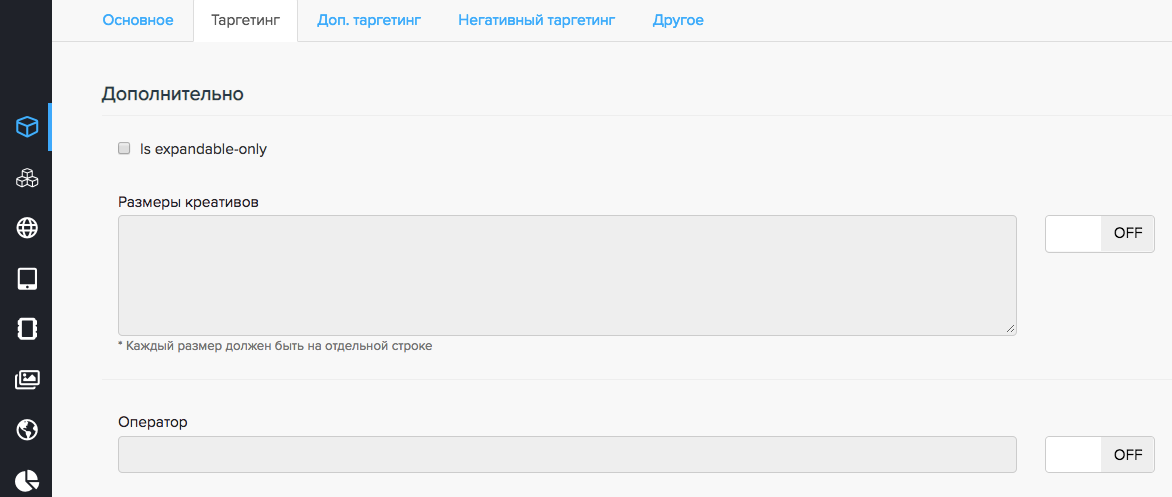This screenshot has width=1172, height=497.
Task: Go to the Негативный таргетинг tab
Action: [536, 20]
